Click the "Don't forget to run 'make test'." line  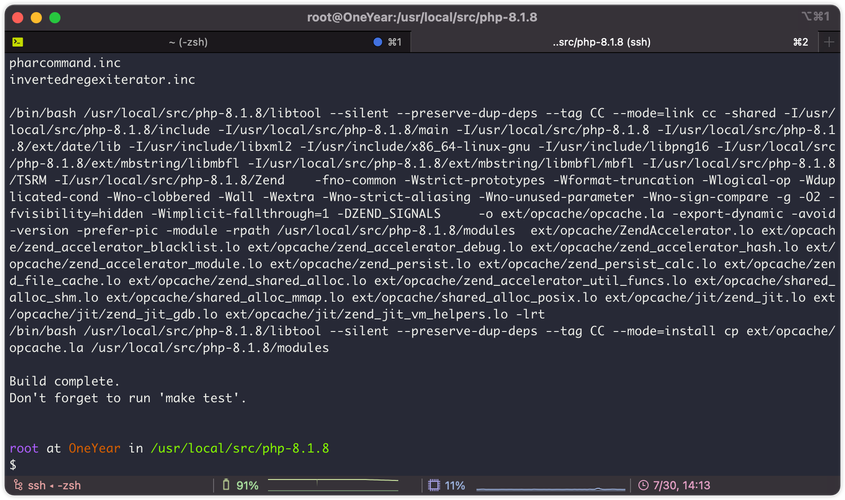(x=128, y=398)
